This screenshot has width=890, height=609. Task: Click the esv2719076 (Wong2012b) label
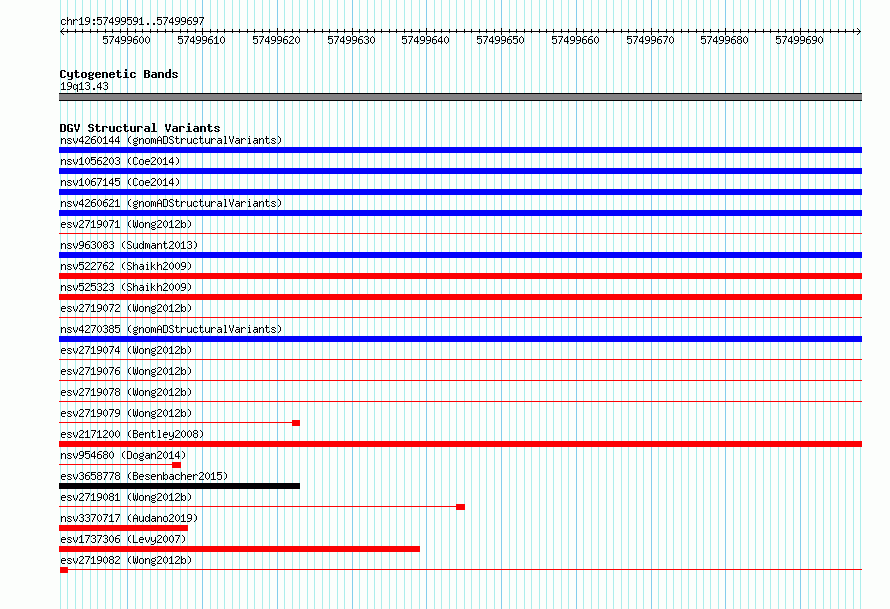[x=126, y=371]
